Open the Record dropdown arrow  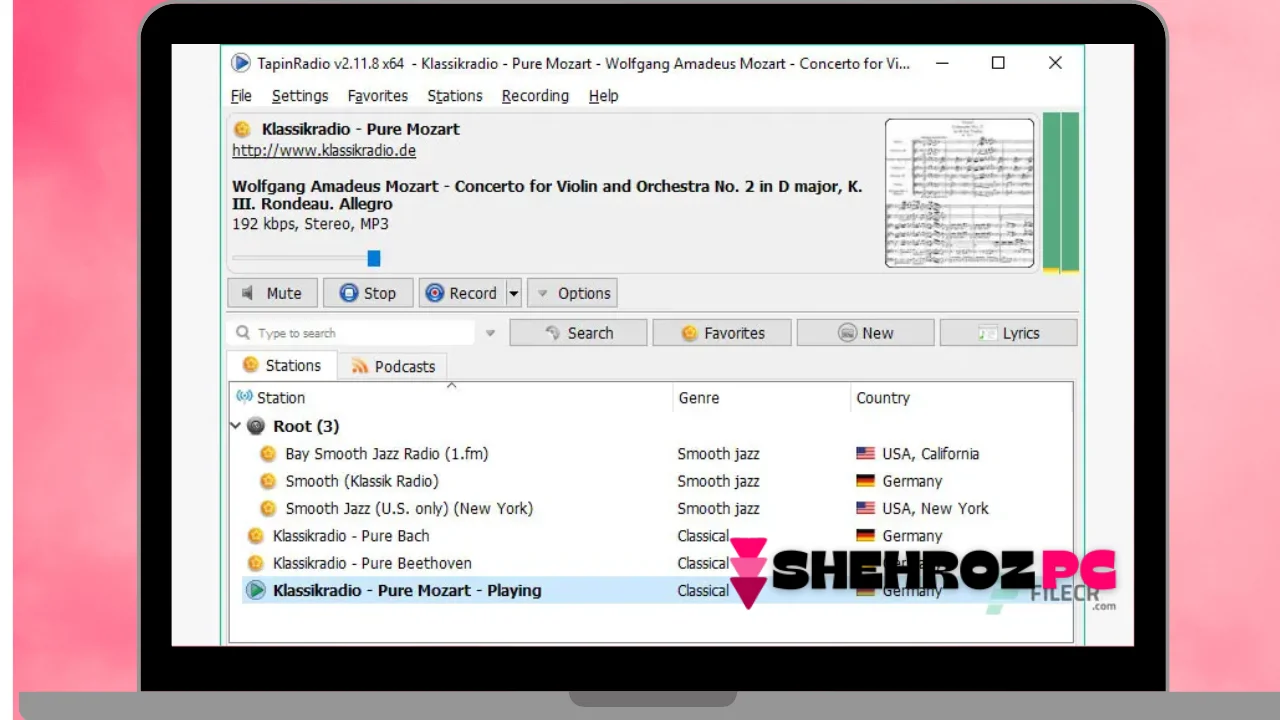tap(514, 293)
